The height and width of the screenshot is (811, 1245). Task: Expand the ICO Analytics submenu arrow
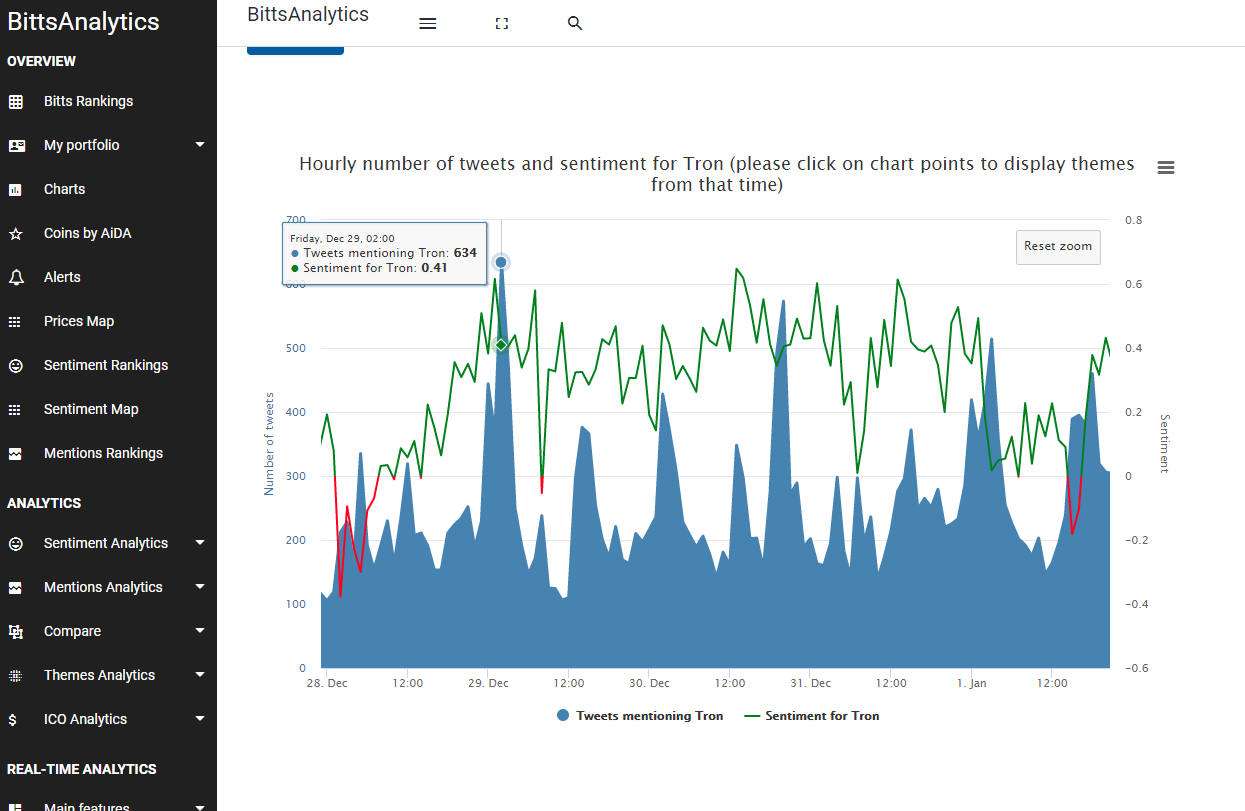(200, 719)
